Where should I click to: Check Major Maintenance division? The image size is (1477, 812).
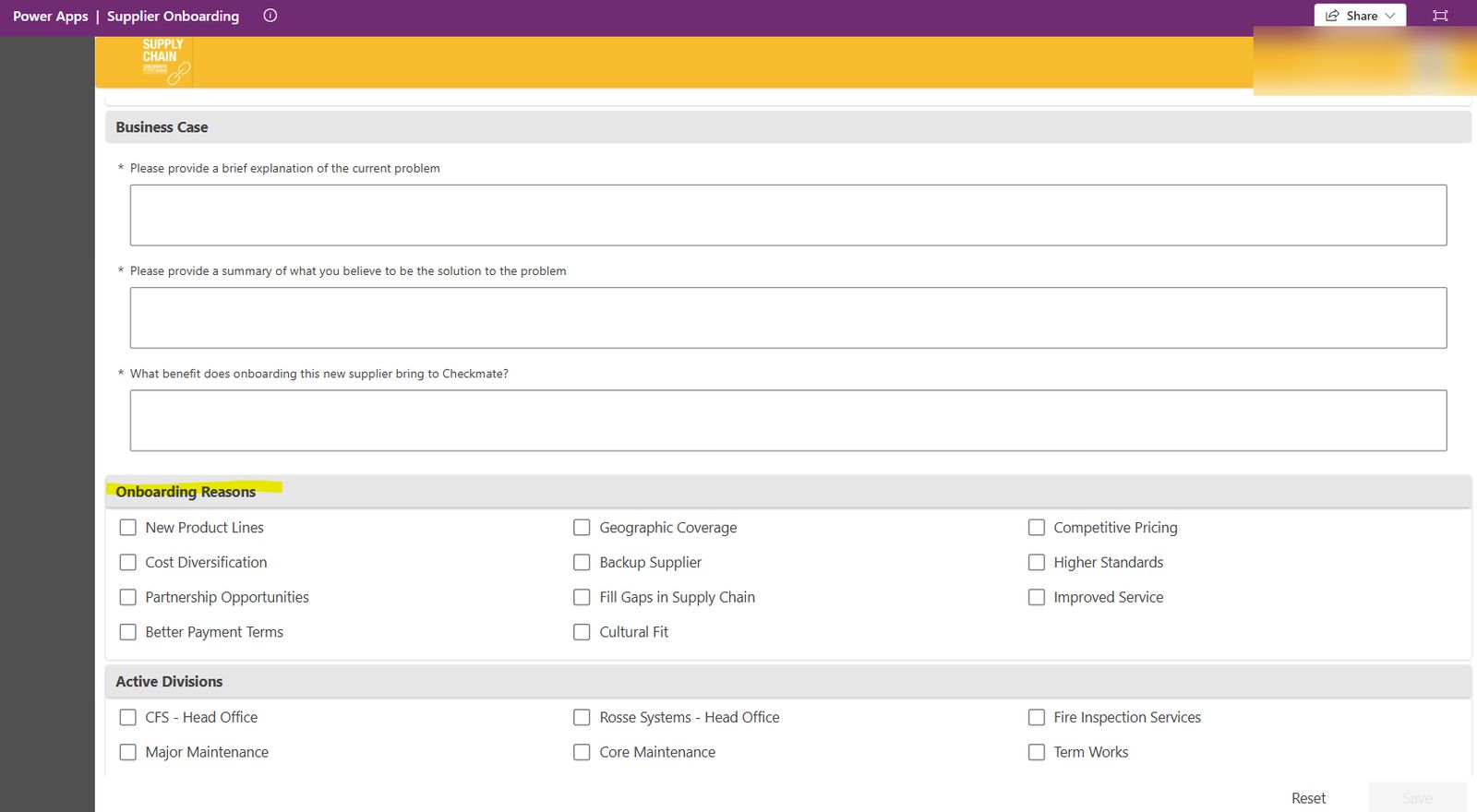128,752
